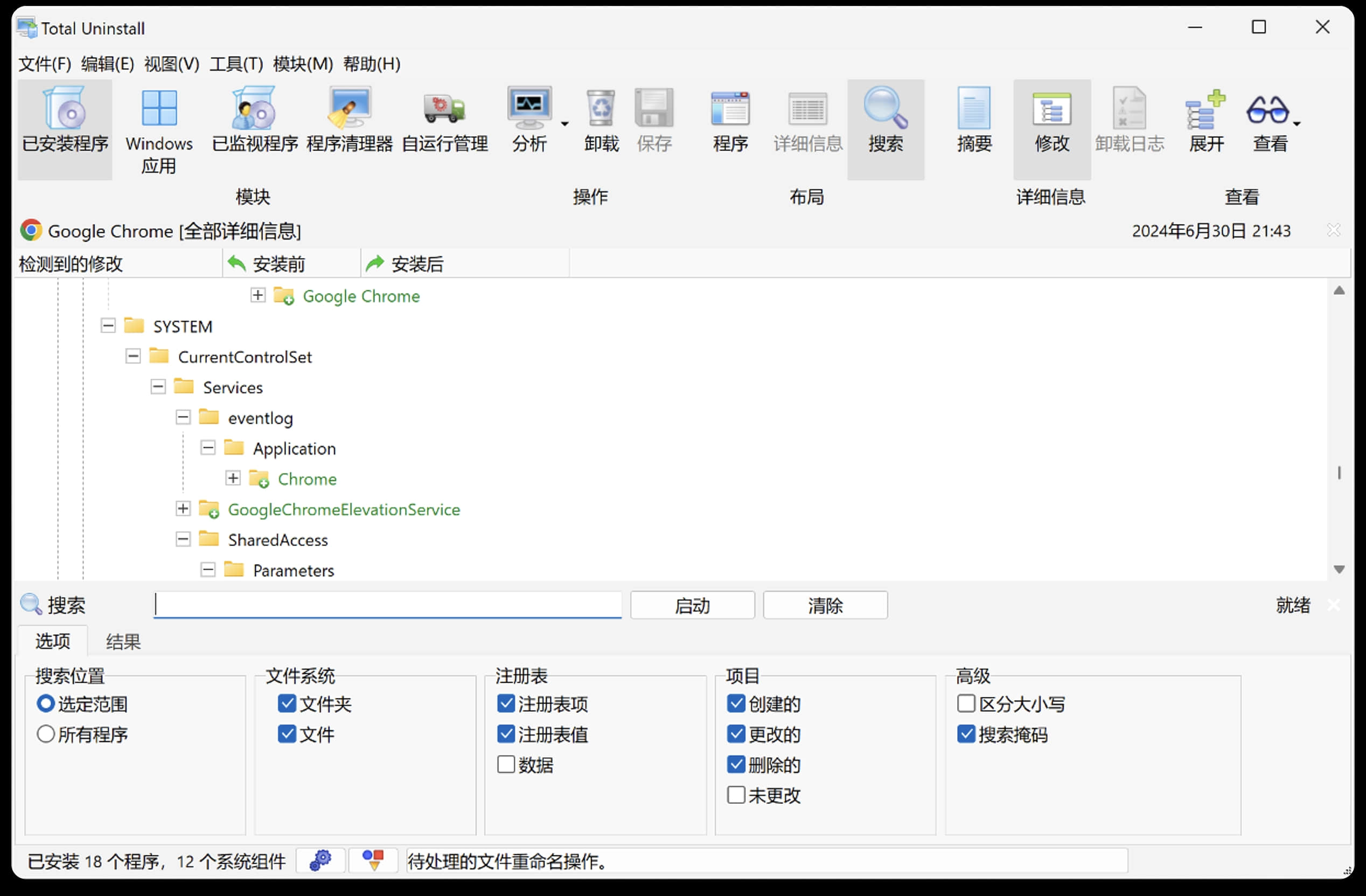Click the tree view scrollbar down arrow
Screen dimensions: 1366x896
pyautogui.click(x=1339, y=569)
